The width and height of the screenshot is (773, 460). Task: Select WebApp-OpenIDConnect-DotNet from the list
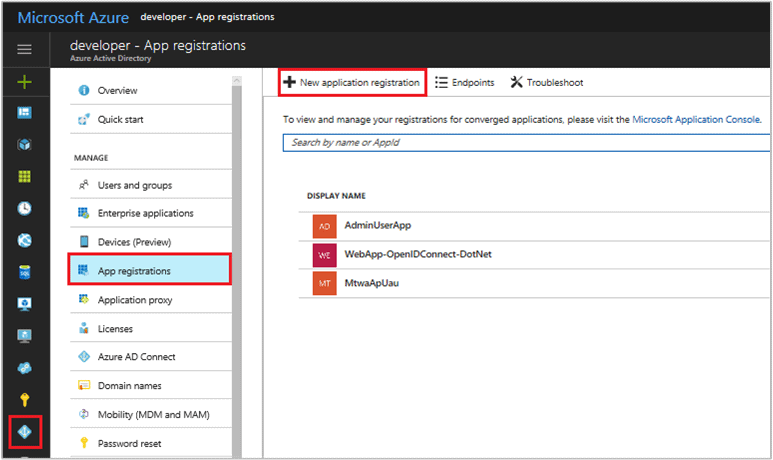(x=417, y=254)
